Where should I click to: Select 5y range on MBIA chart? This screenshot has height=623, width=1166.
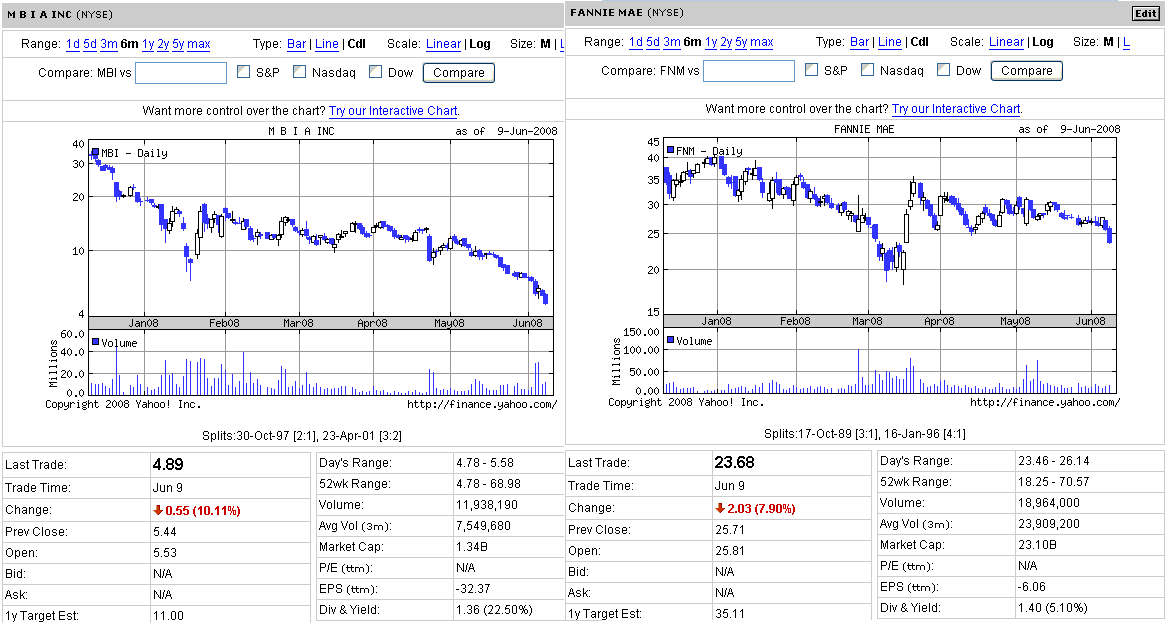[x=178, y=44]
